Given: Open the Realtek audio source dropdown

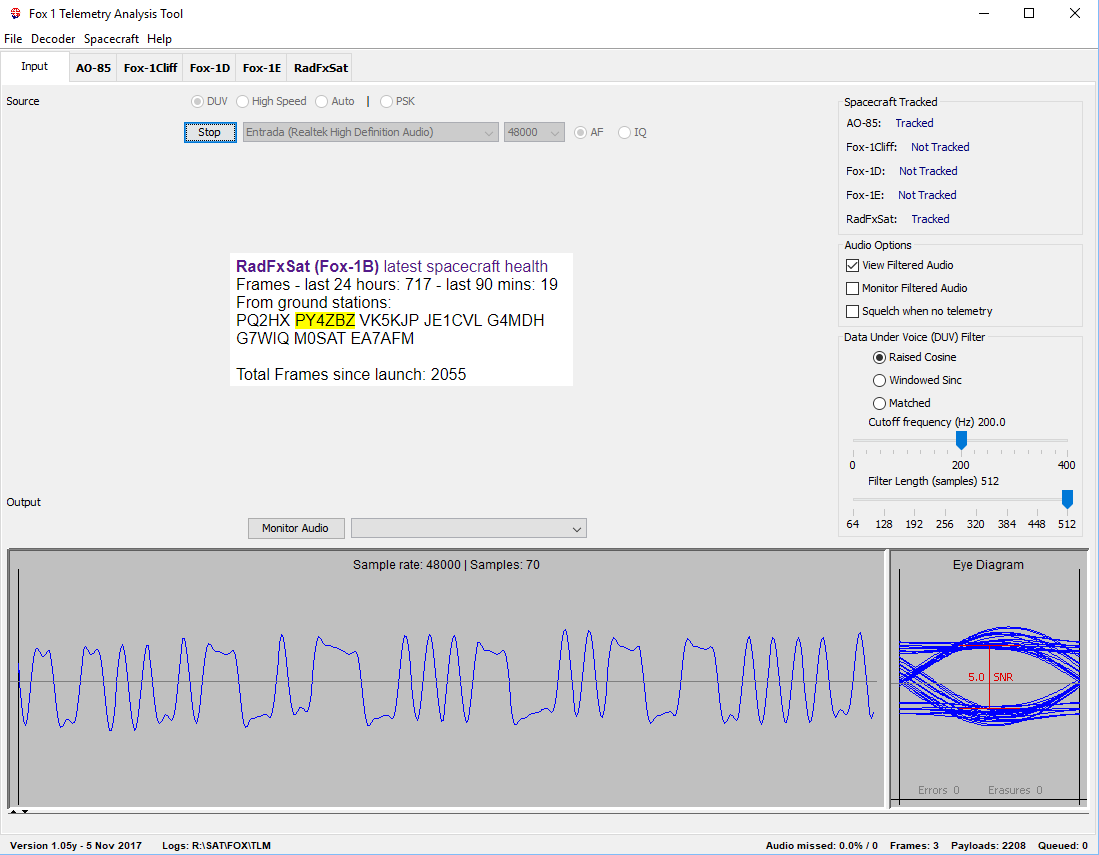Looking at the screenshot, I should coord(370,132).
